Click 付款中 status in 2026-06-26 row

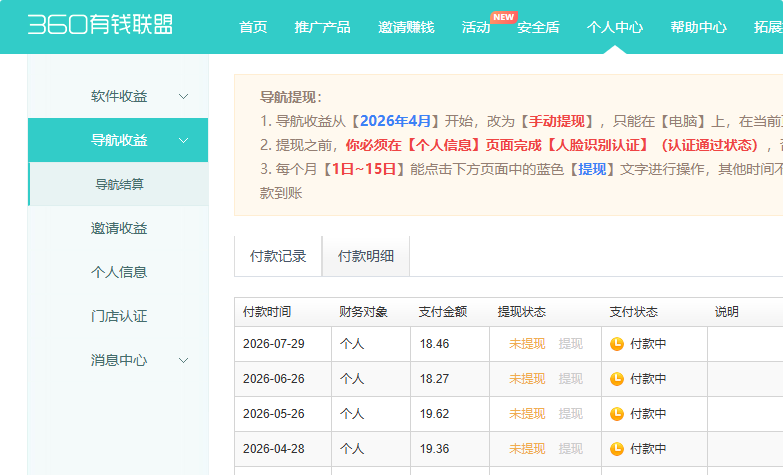(x=648, y=379)
